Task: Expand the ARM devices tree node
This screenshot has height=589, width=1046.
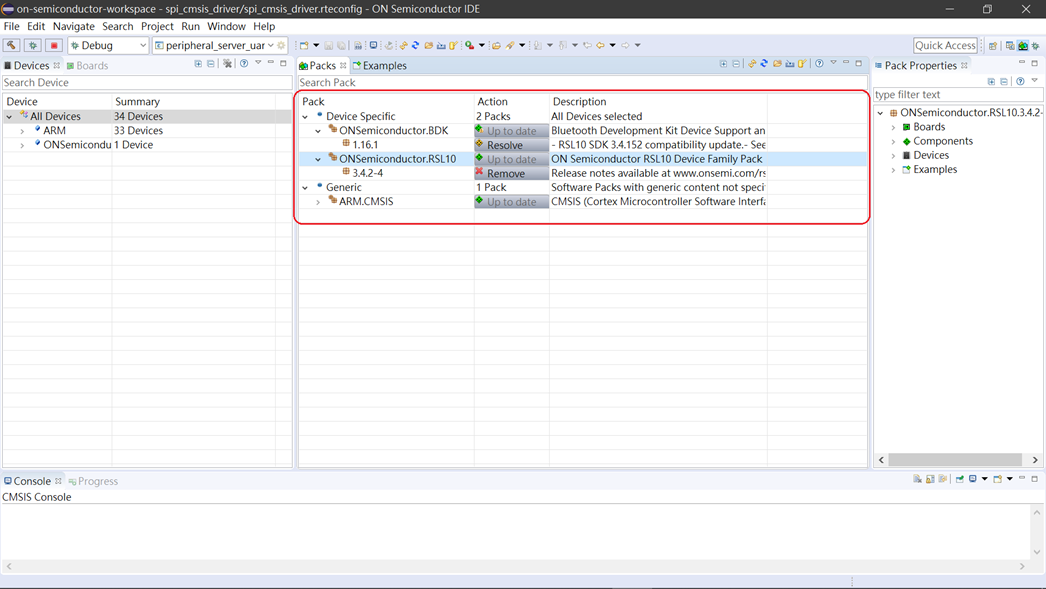Action: tap(23, 131)
